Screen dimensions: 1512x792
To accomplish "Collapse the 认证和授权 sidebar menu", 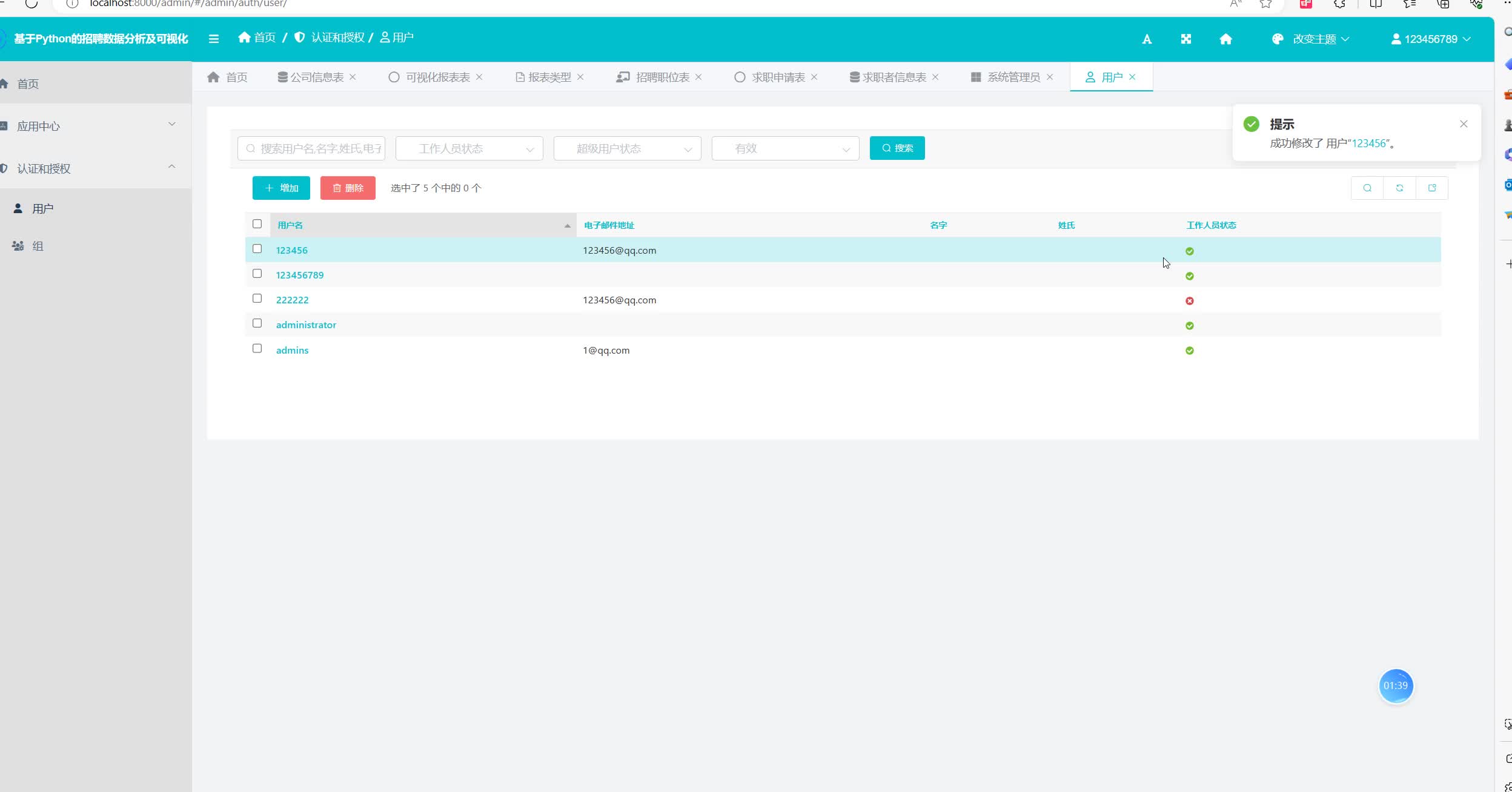I will click(95, 168).
